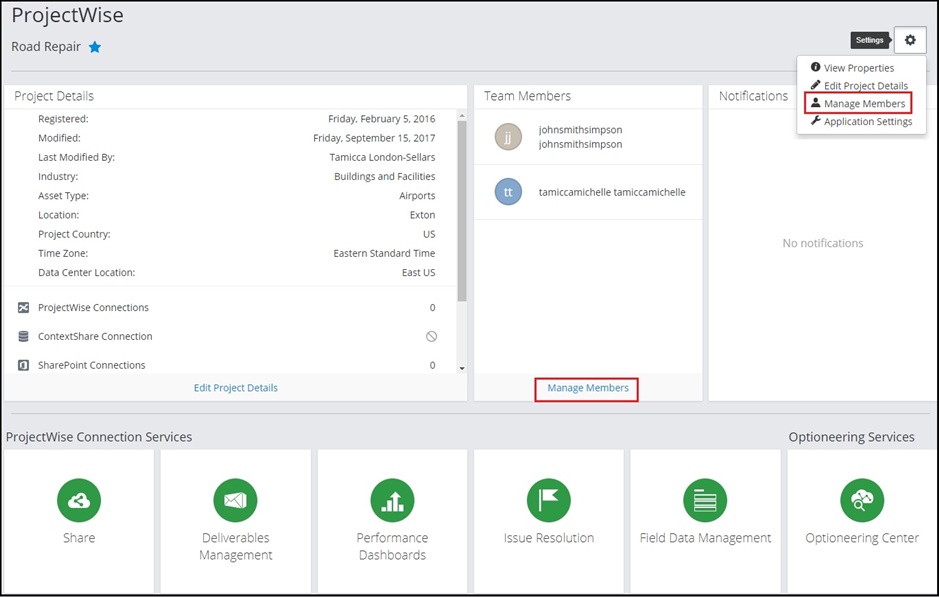The image size is (939, 597).
Task: Open the Field Data Management icon
Action: tap(705, 500)
